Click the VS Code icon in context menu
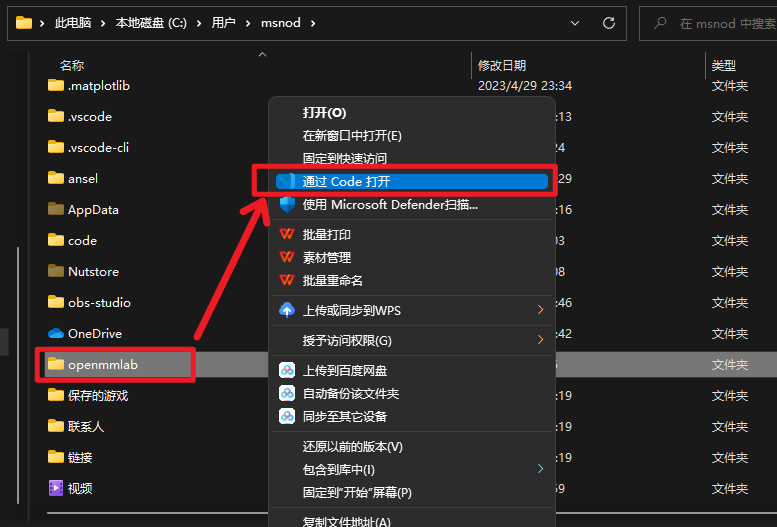777x527 pixels. (x=287, y=181)
